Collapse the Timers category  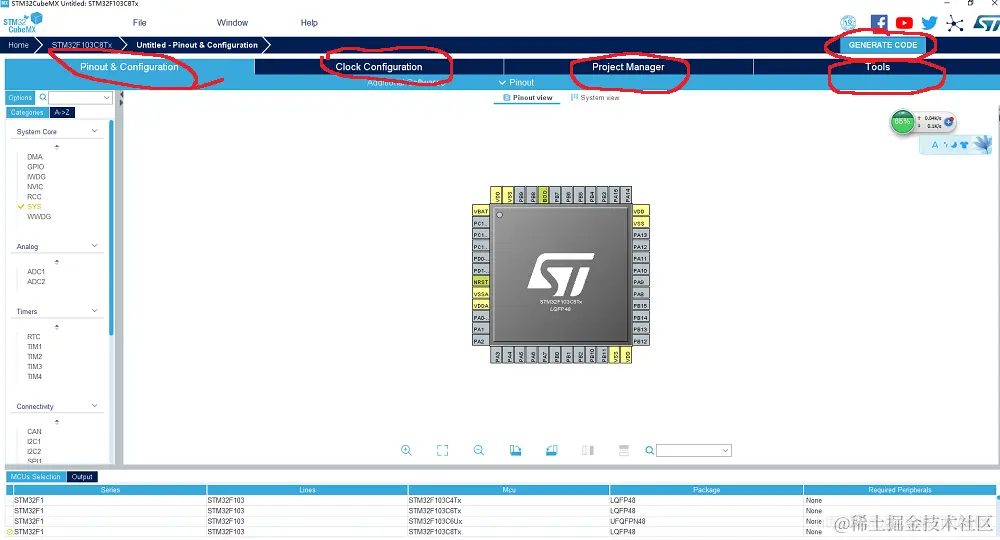pyautogui.click(x=94, y=311)
